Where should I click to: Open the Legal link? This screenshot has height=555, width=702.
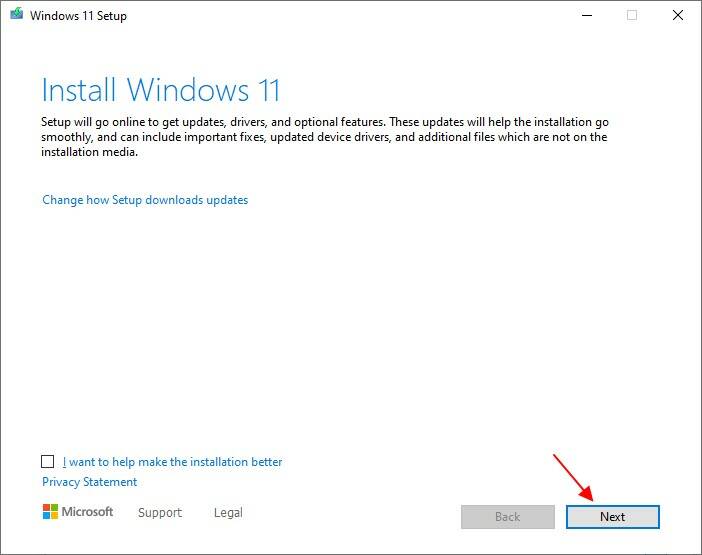[228, 512]
